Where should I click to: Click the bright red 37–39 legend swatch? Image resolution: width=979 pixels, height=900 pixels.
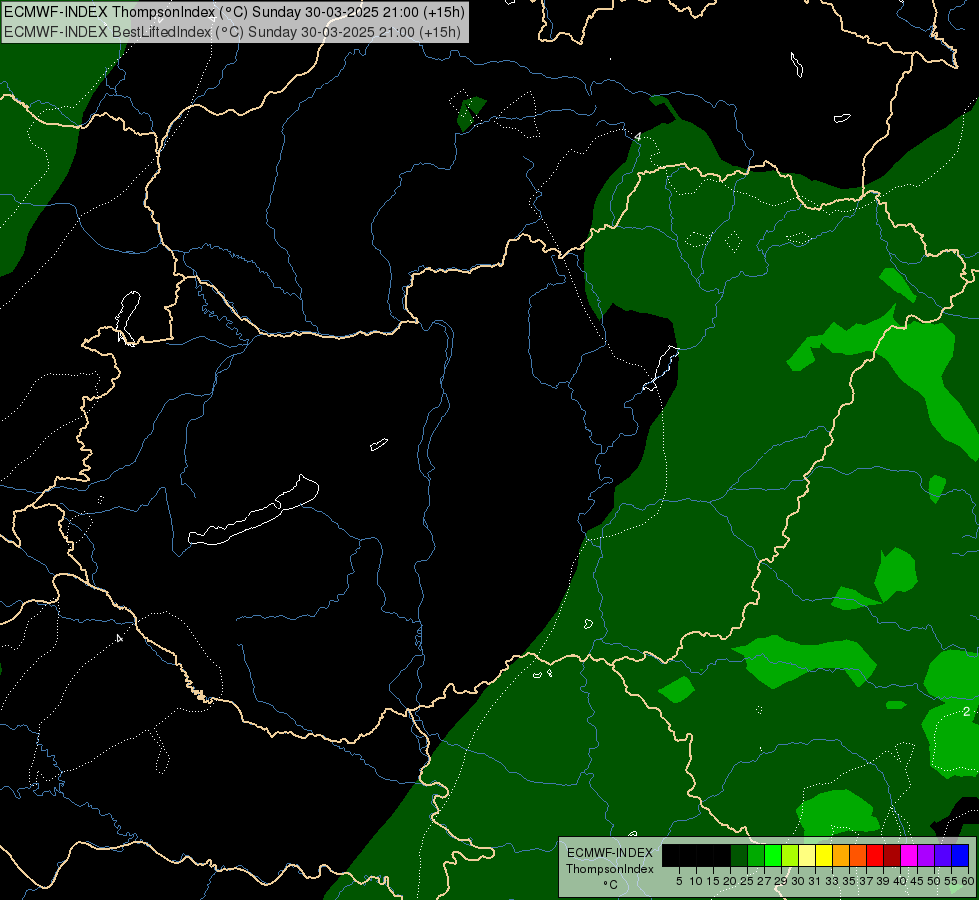coord(875,855)
